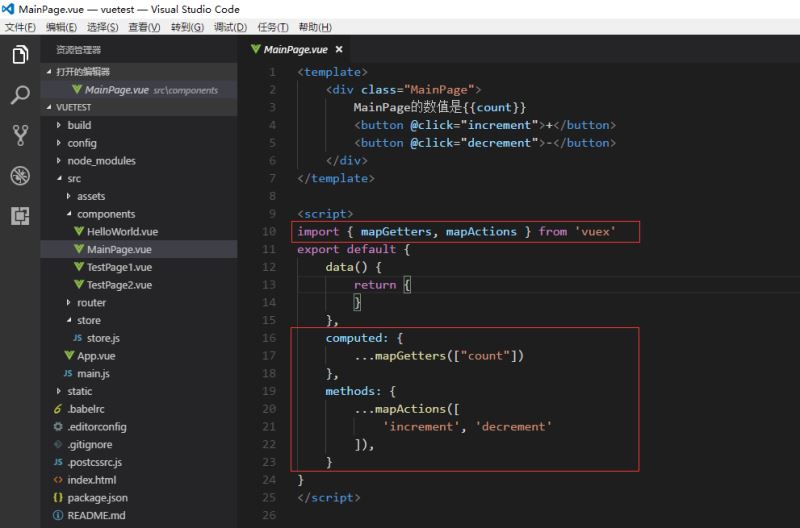This screenshot has height=528, width=800.
Task: Click the JS icon beside main.js
Action: [x=68, y=373]
